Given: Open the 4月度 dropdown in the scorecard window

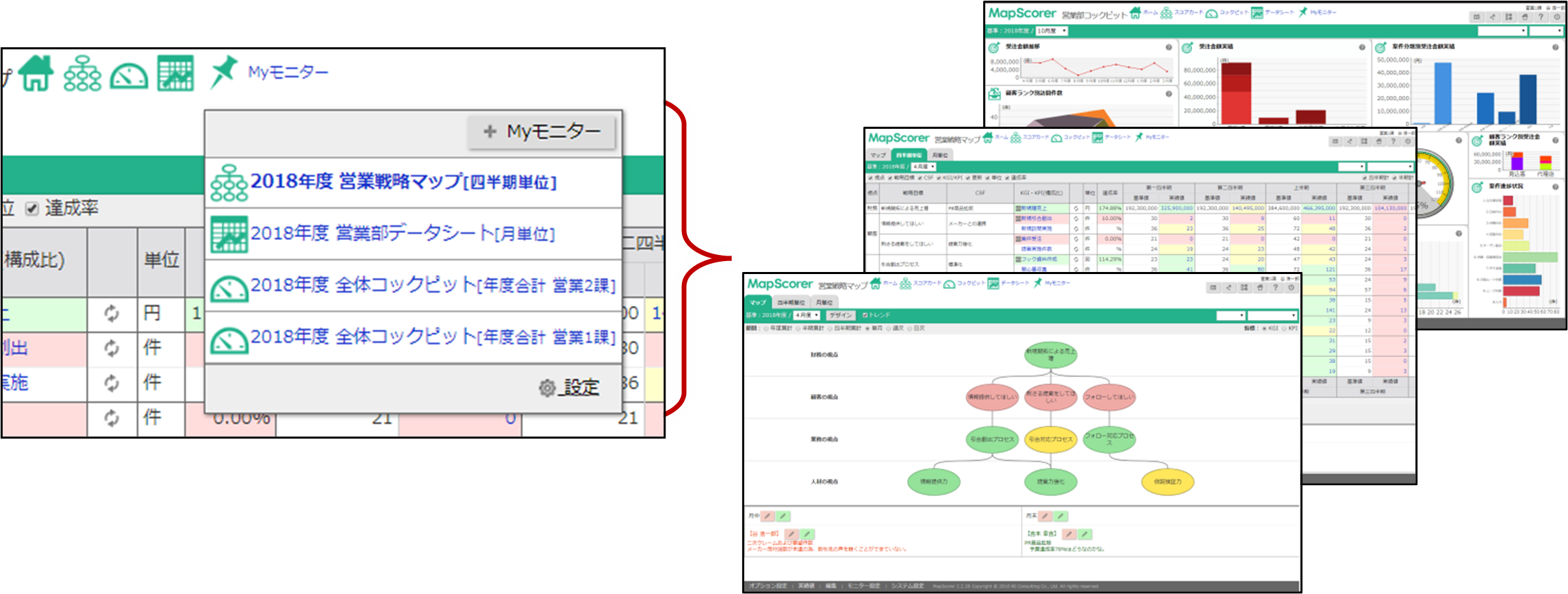Looking at the screenshot, I should tap(924, 166).
